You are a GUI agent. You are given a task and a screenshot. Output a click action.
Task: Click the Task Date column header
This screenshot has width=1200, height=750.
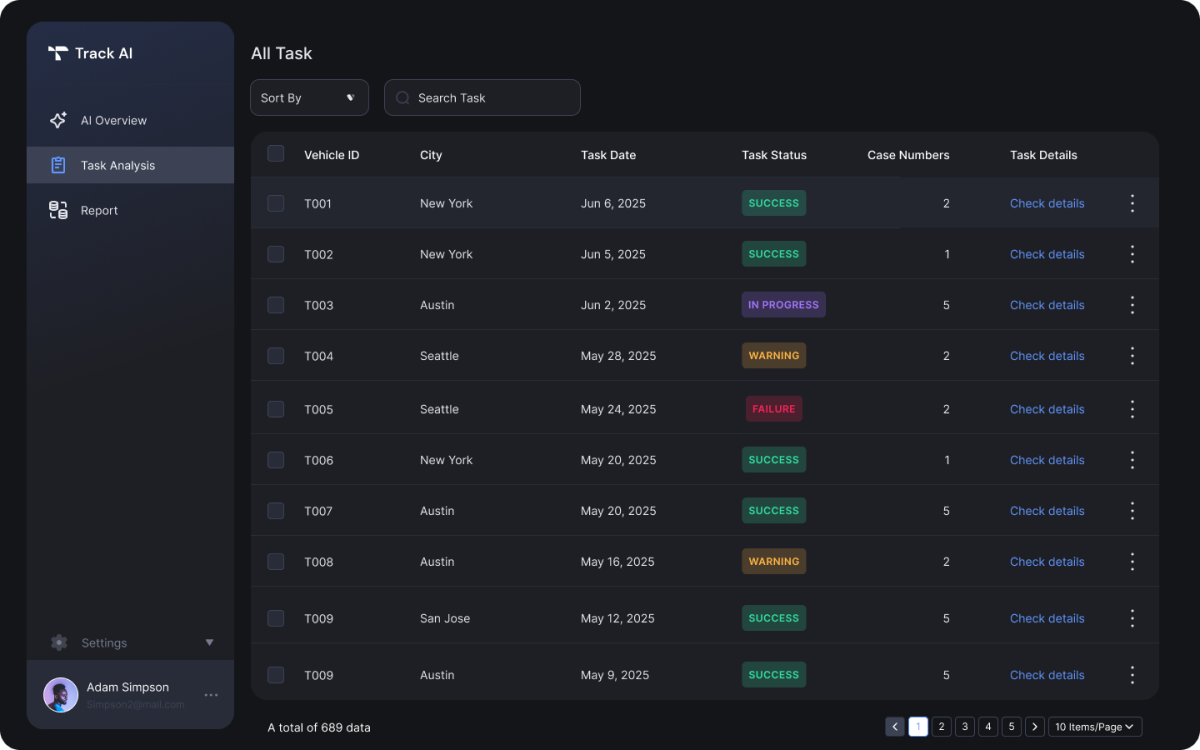click(608, 155)
